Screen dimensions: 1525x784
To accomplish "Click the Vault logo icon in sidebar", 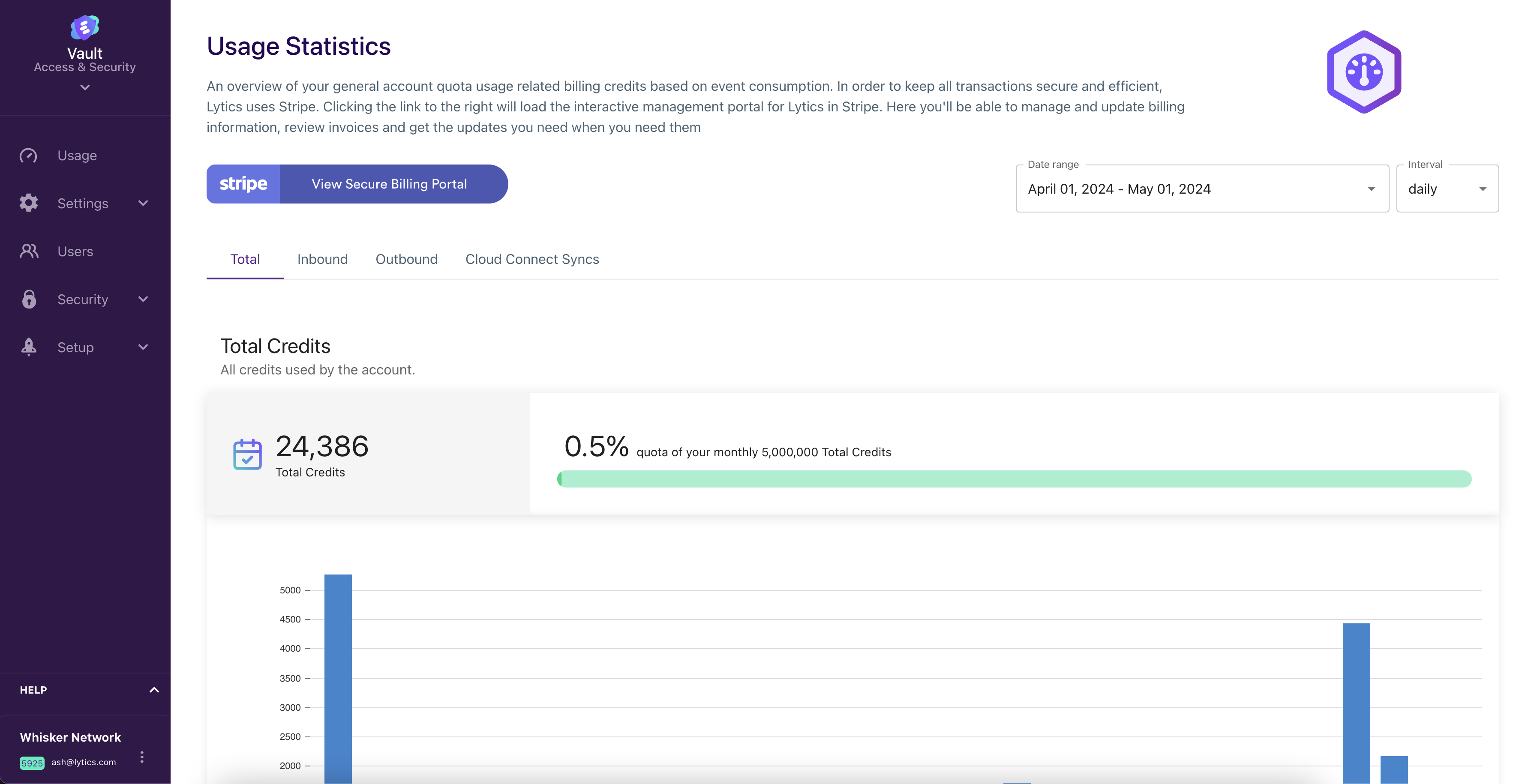I will [85, 27].
